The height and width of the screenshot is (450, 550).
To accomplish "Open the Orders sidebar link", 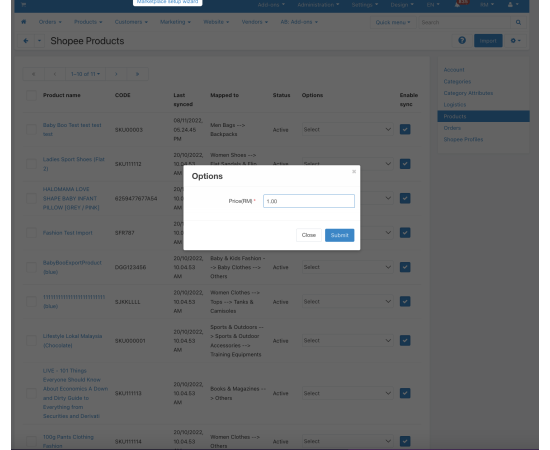I will [x=452, y=128].
